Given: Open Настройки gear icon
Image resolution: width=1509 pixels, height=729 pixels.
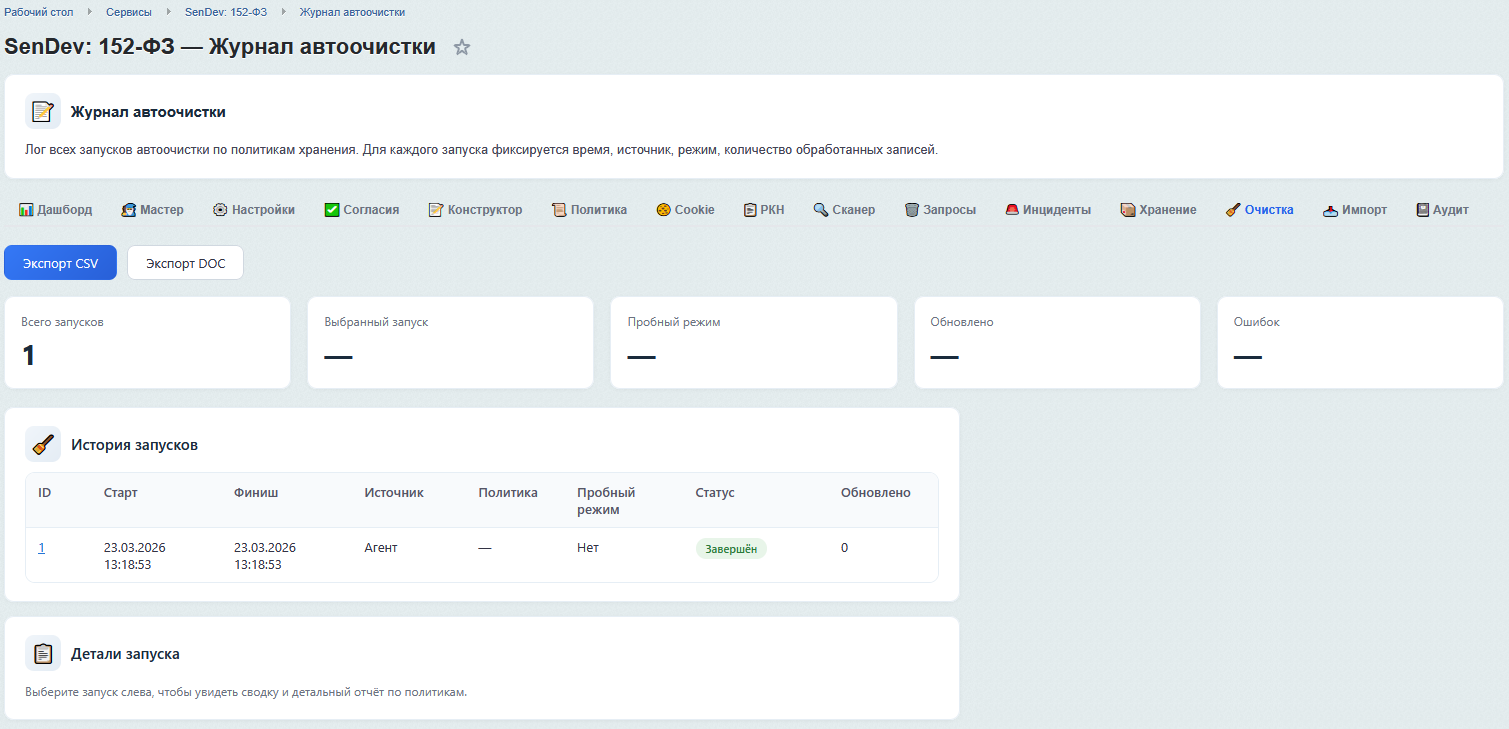Looking at the screenshot, I should coord(220,210).
